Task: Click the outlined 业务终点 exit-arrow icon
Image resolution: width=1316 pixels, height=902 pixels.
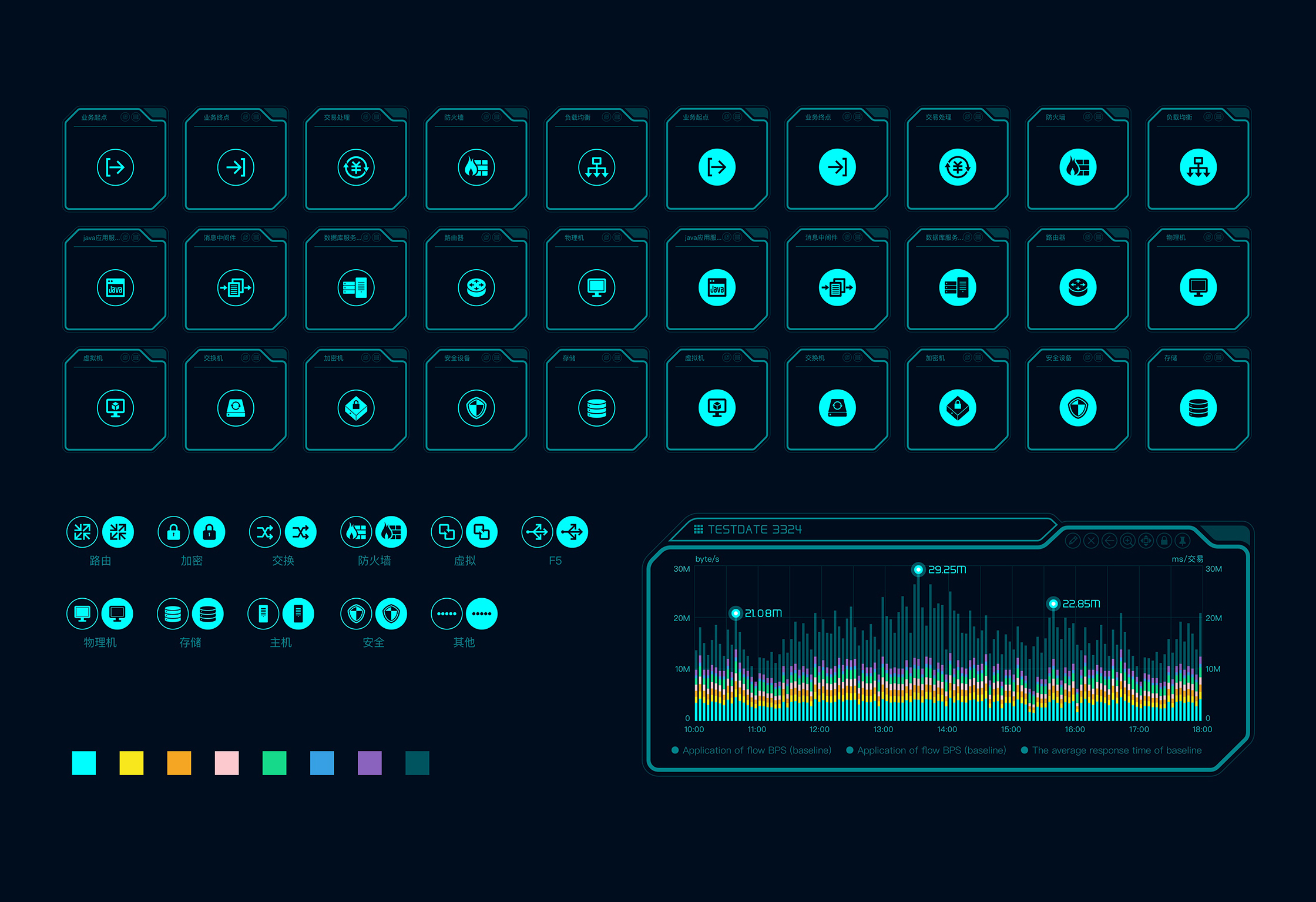Action: coord(236,167)
